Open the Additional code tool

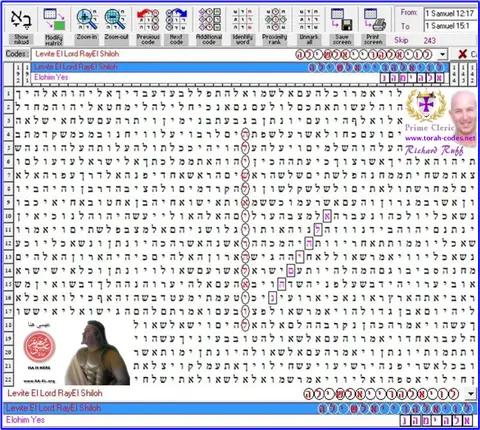coord(209,19)
